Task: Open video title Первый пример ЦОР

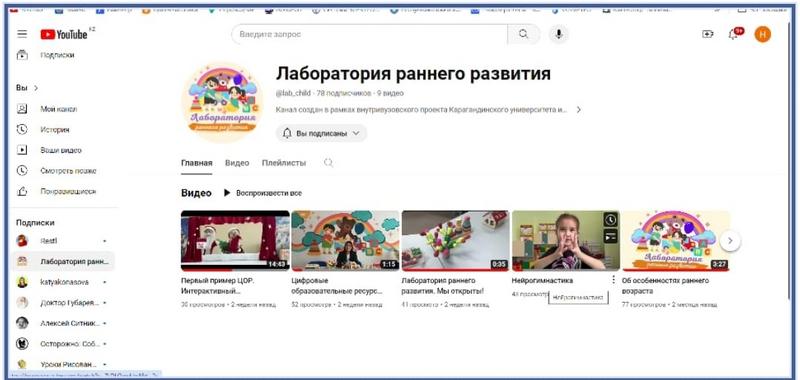Action: pyautogui.click(x=218, y=286)
